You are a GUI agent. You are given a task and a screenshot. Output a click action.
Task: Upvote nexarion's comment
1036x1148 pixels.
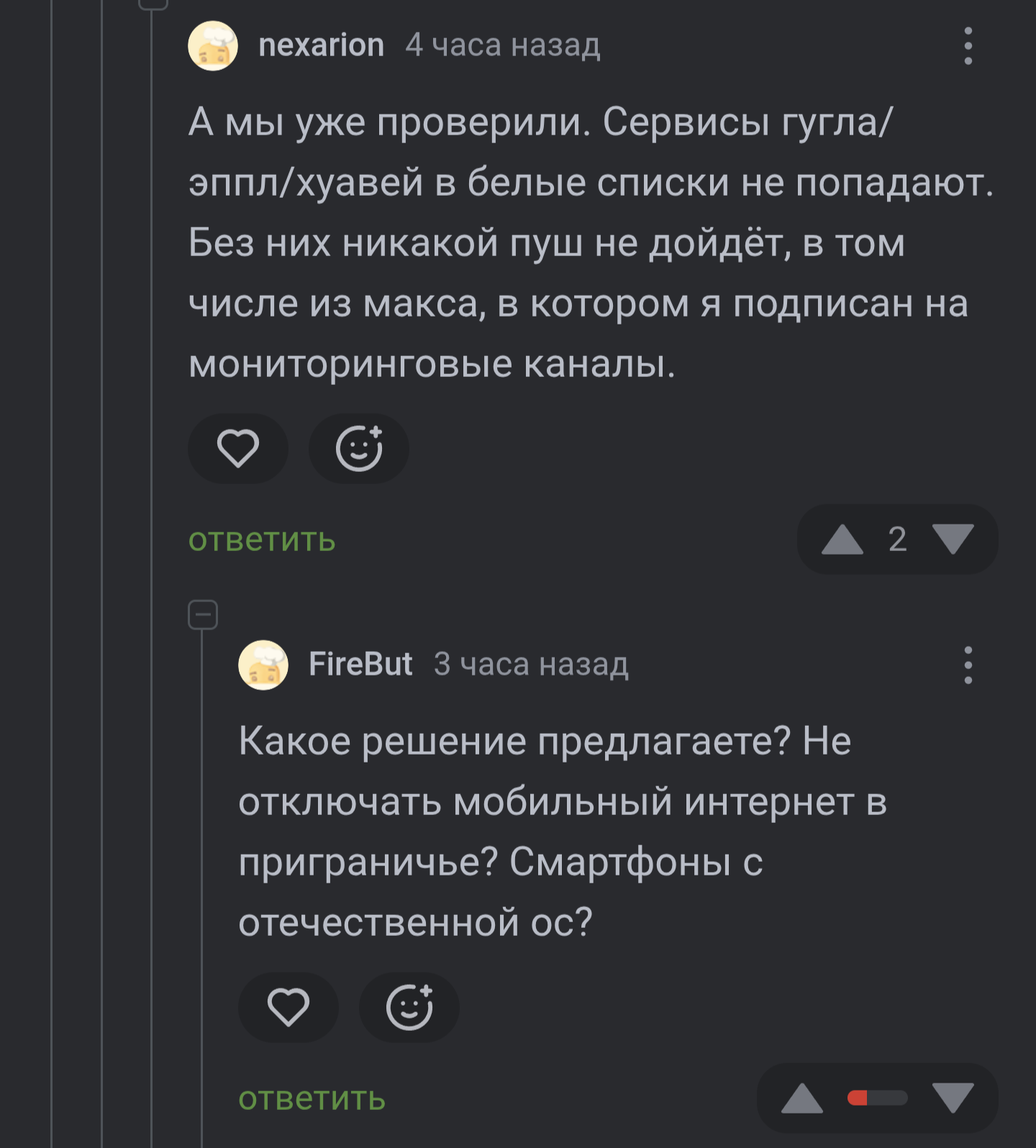click(x=842, y=539)
